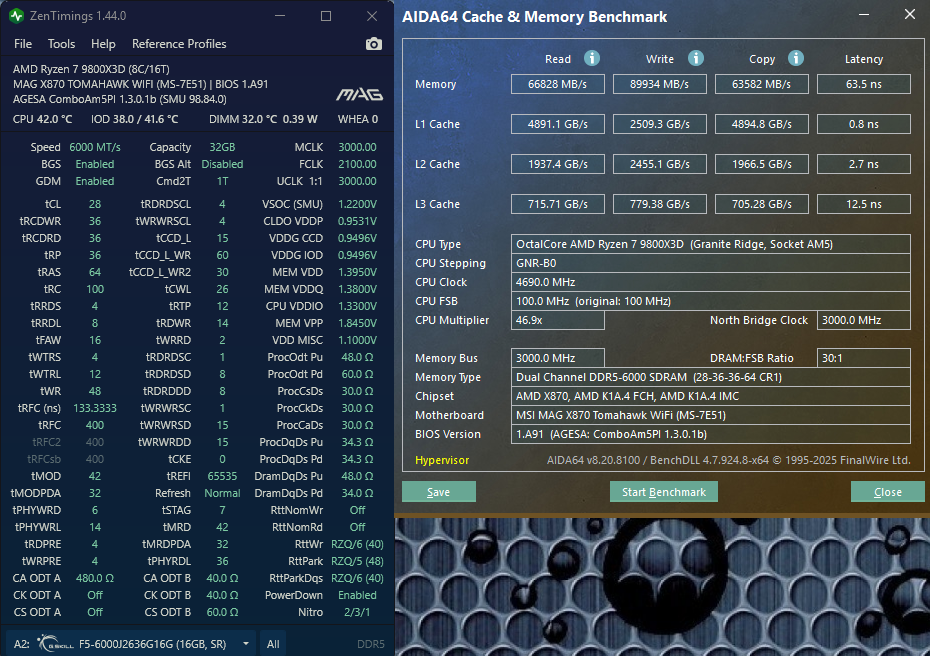Click the Memory Read value 66828 MB/s
This screenshot has height=656, width=930.
(x=558, y=84)
